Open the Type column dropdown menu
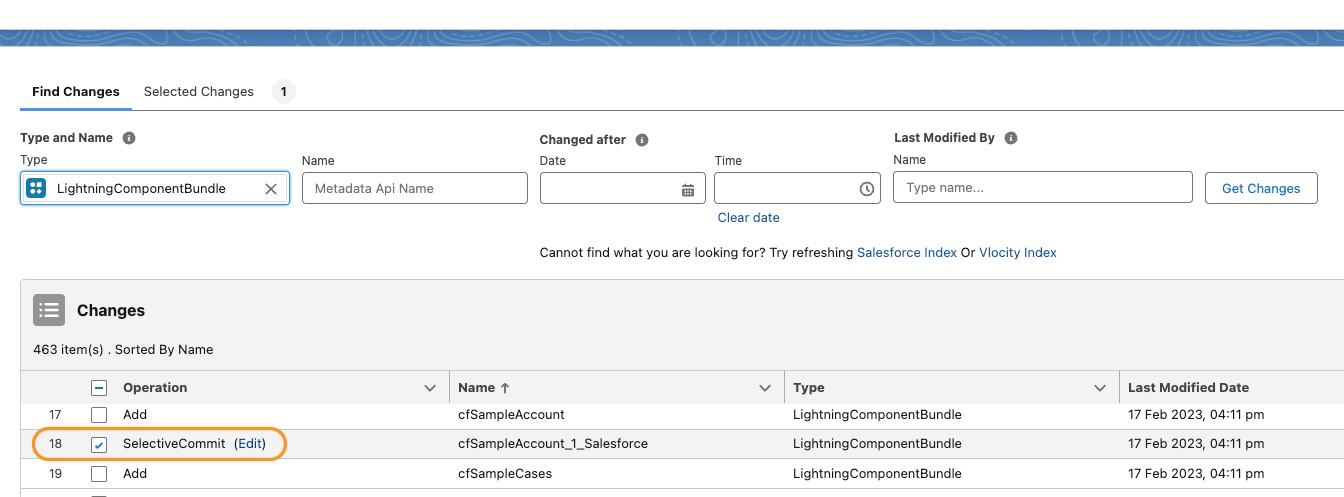Viewport: 1344px width, 497px height. (1100, 388)
